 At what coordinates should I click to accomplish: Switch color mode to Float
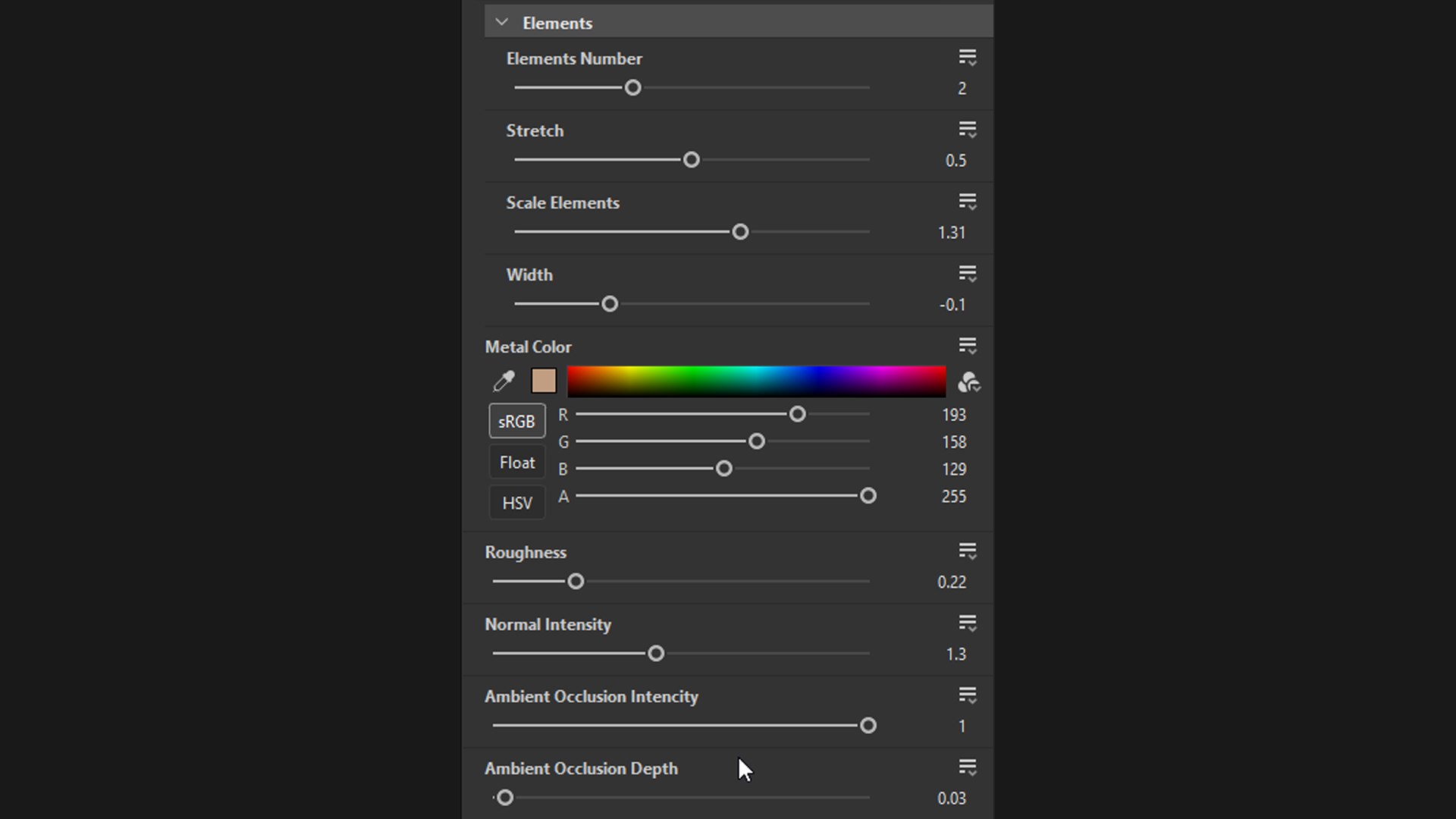point(516,462)
